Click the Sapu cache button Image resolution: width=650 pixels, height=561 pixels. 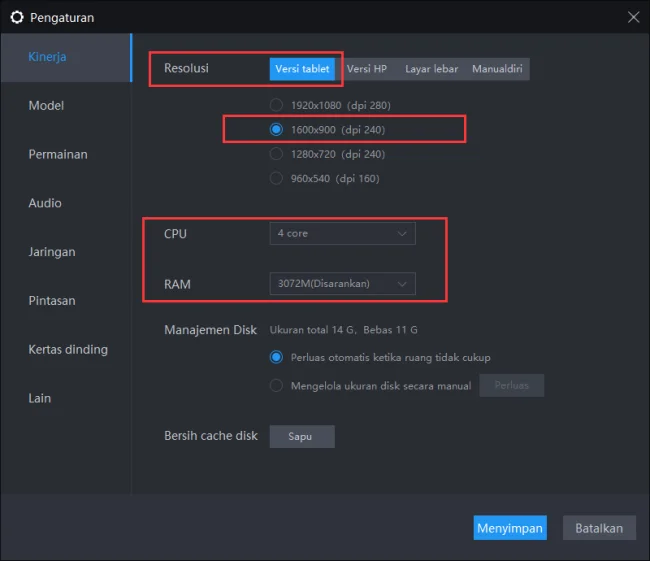click(302, 437)
